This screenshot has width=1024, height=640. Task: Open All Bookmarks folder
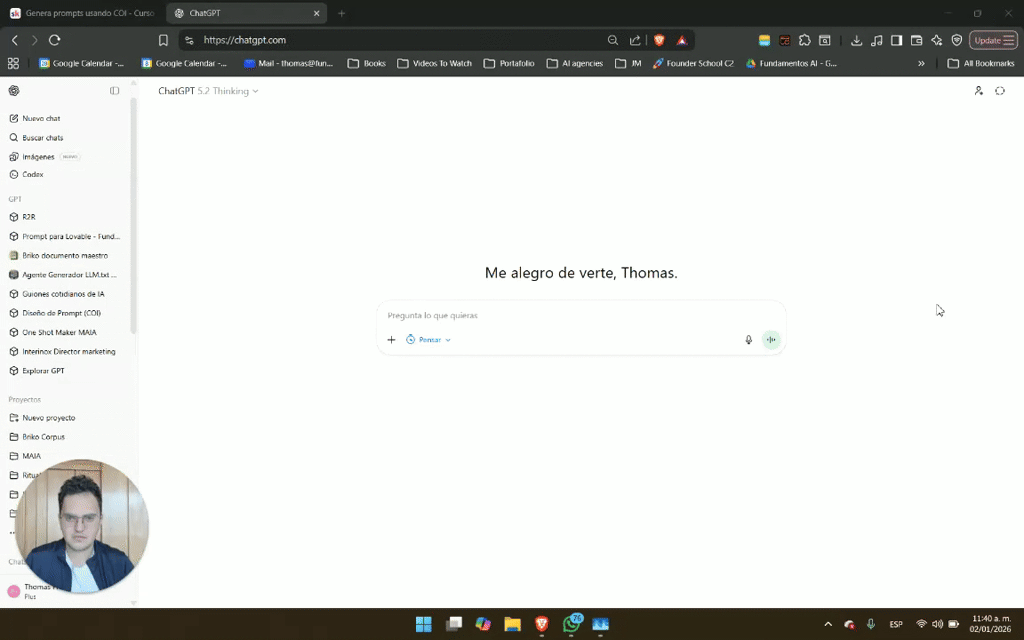tap(981, 63)
